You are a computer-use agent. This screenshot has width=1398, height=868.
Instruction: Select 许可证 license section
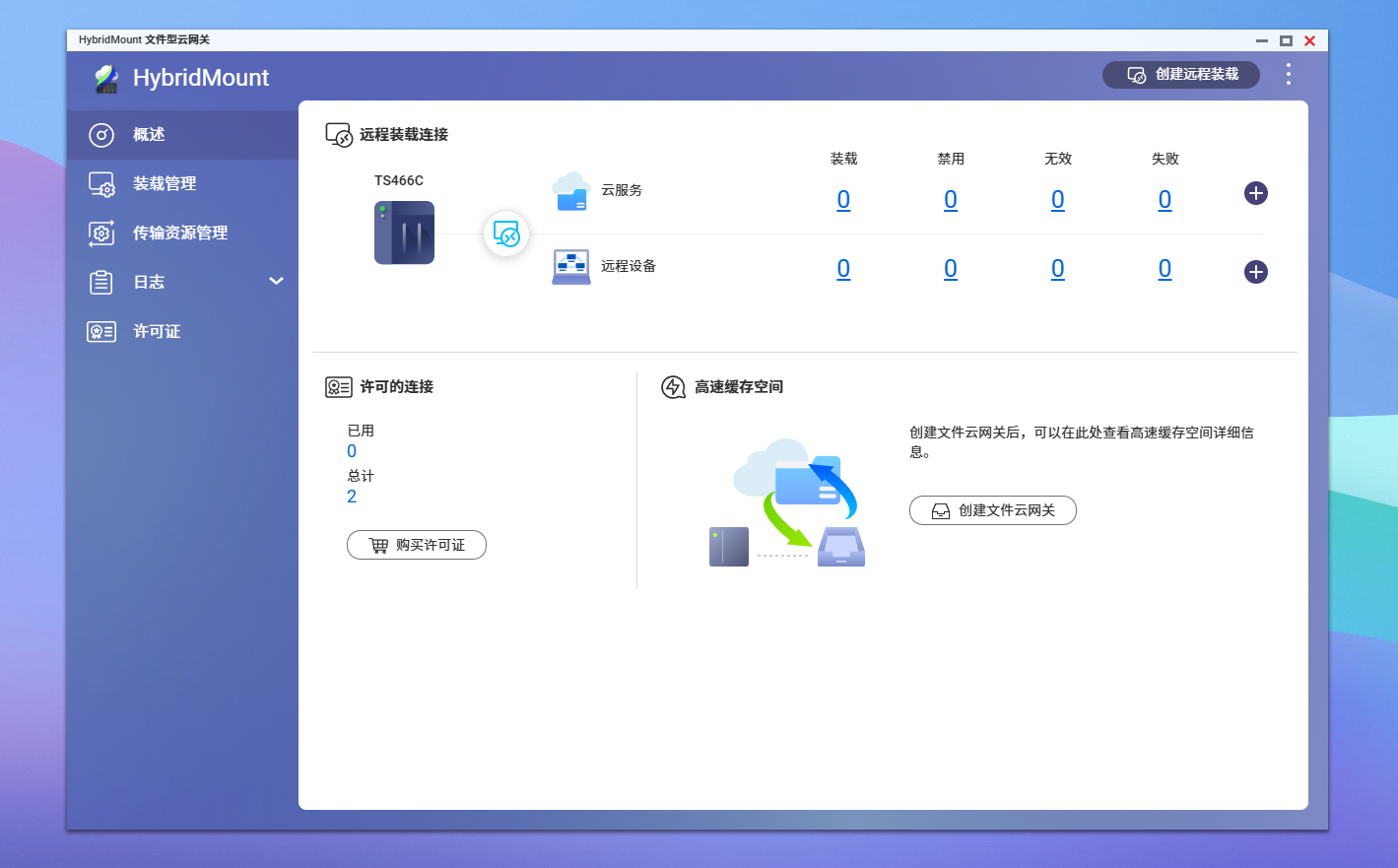point(157,332)
